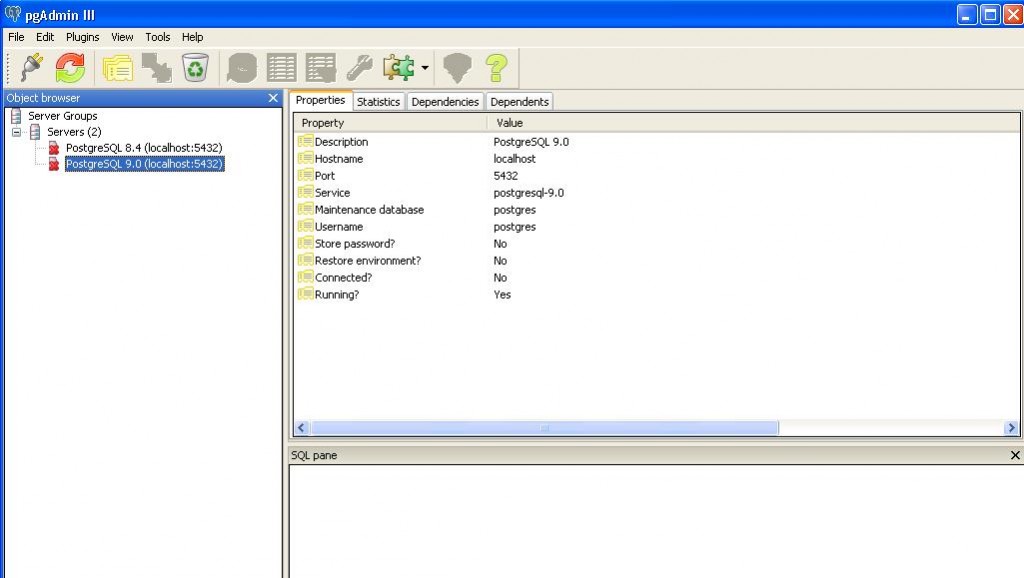The image size is (1024, 578).
Task: Click the maintenance wrench icon
Action: 359,68
